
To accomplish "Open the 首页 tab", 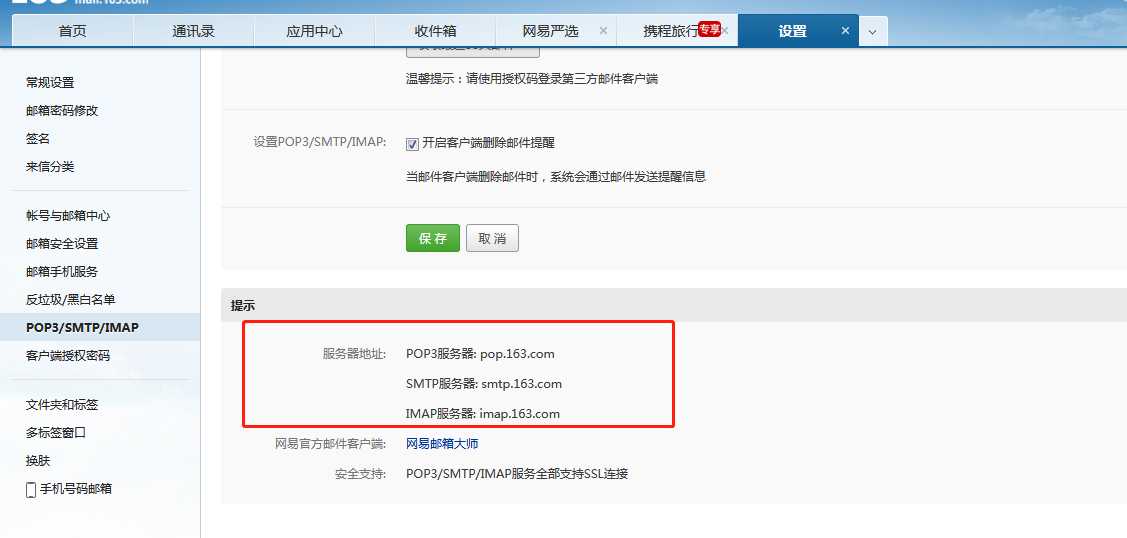I will coord(72,32).
